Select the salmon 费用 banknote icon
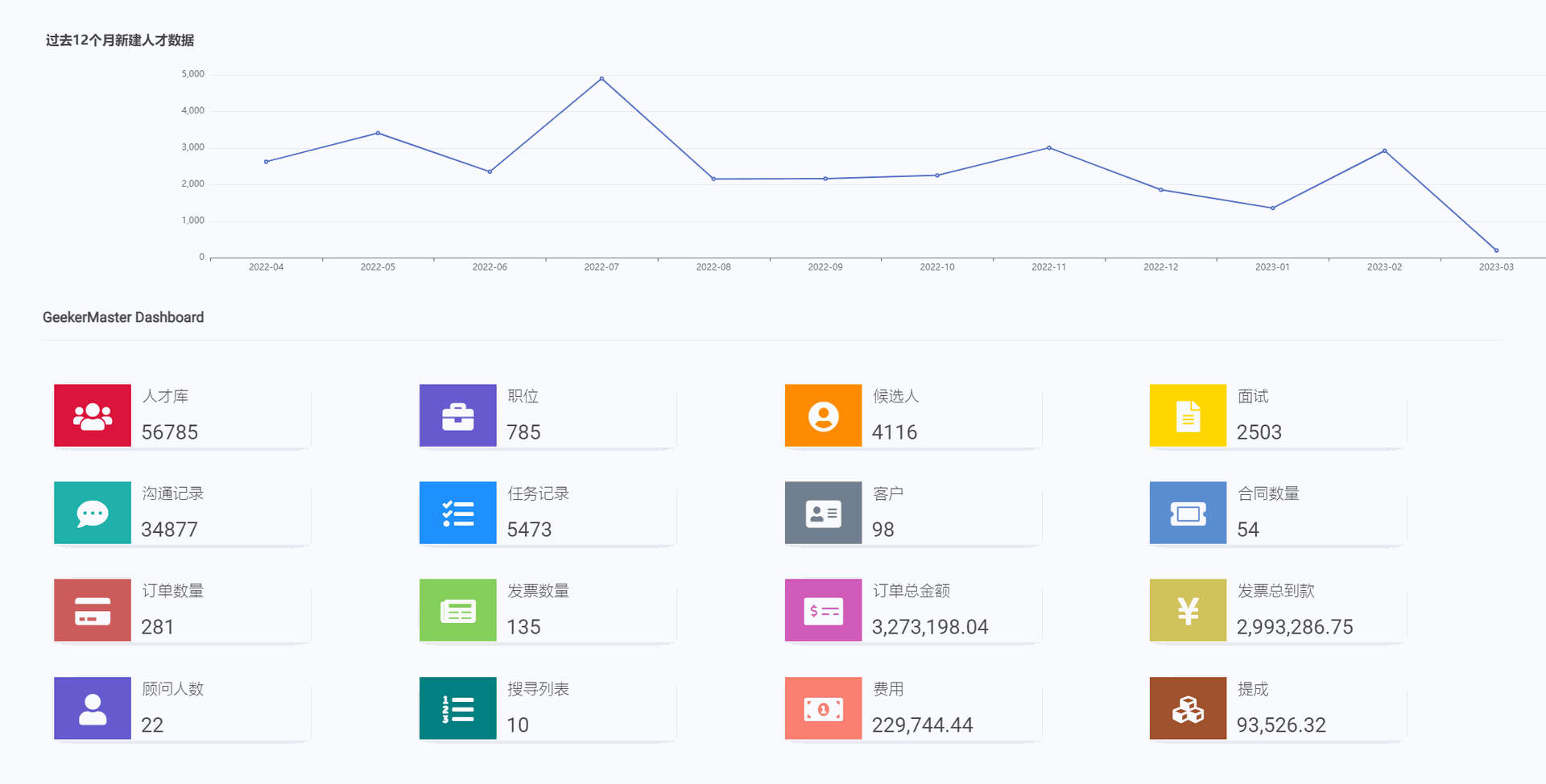Image resolution: width=1546 pixels, height=784 pixels. [823, 709]
